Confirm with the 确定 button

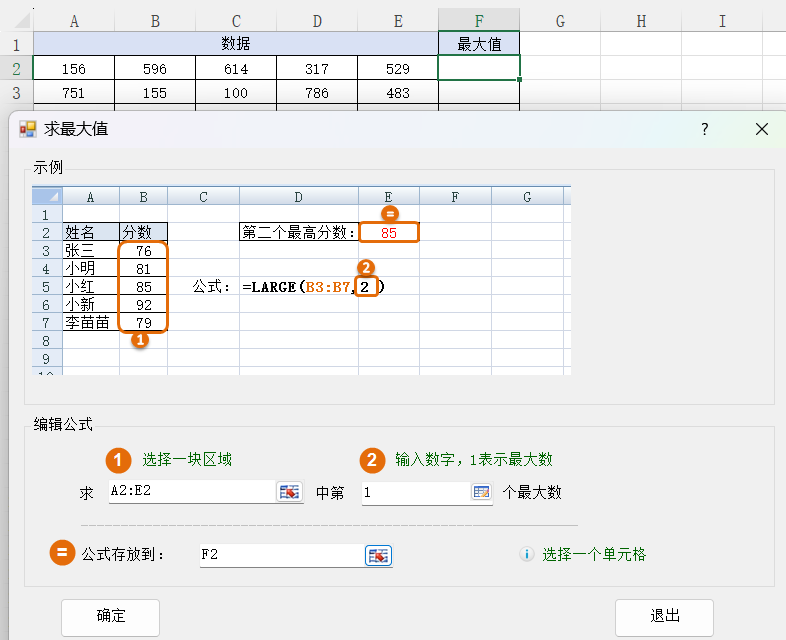click(111, 616)
